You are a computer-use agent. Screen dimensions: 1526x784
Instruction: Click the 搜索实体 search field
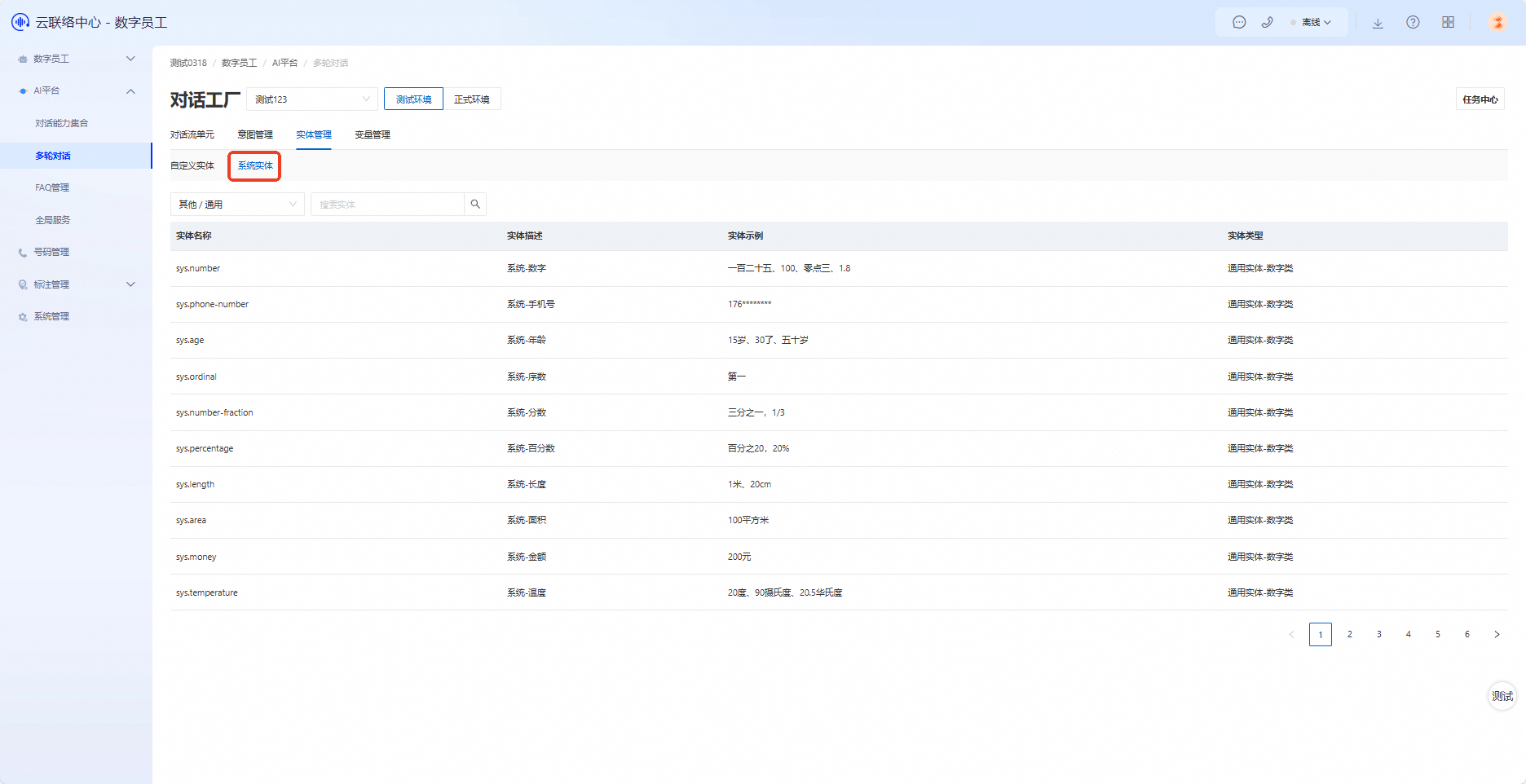pyautogui.click(x=387, y=205)
